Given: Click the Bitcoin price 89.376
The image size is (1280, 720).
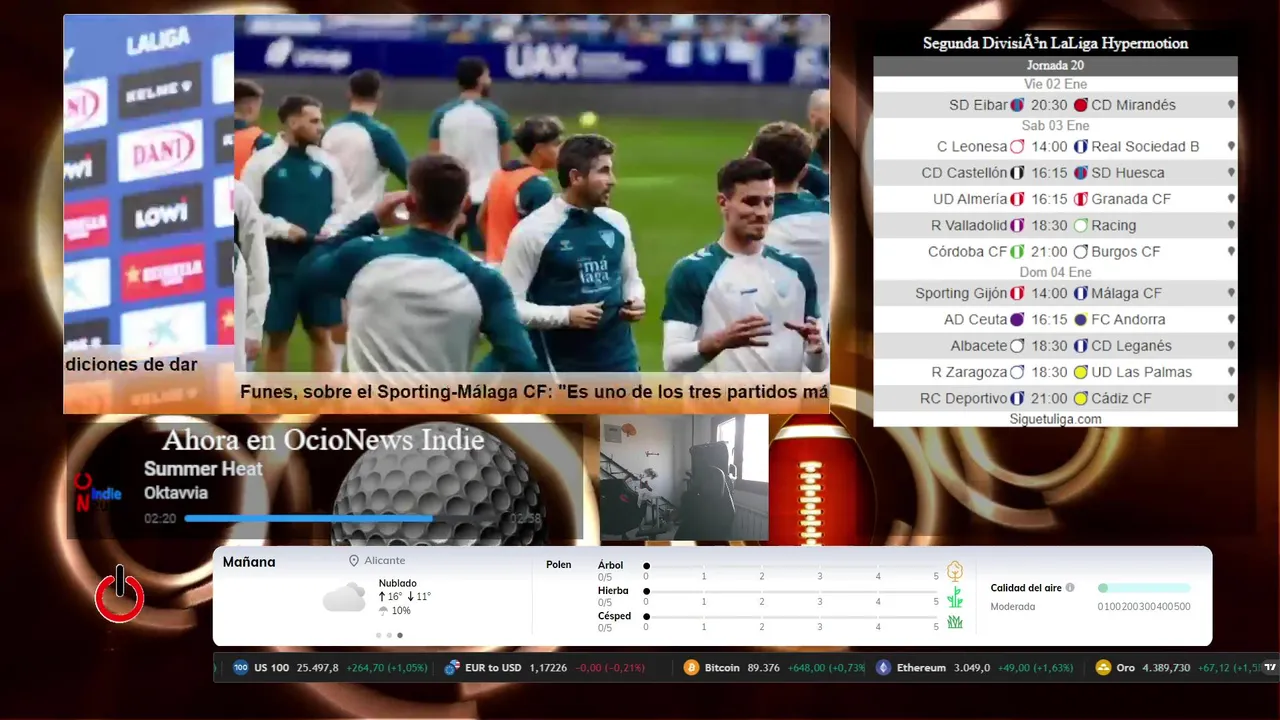Looking at the screenshot, I should pos(764,668).
